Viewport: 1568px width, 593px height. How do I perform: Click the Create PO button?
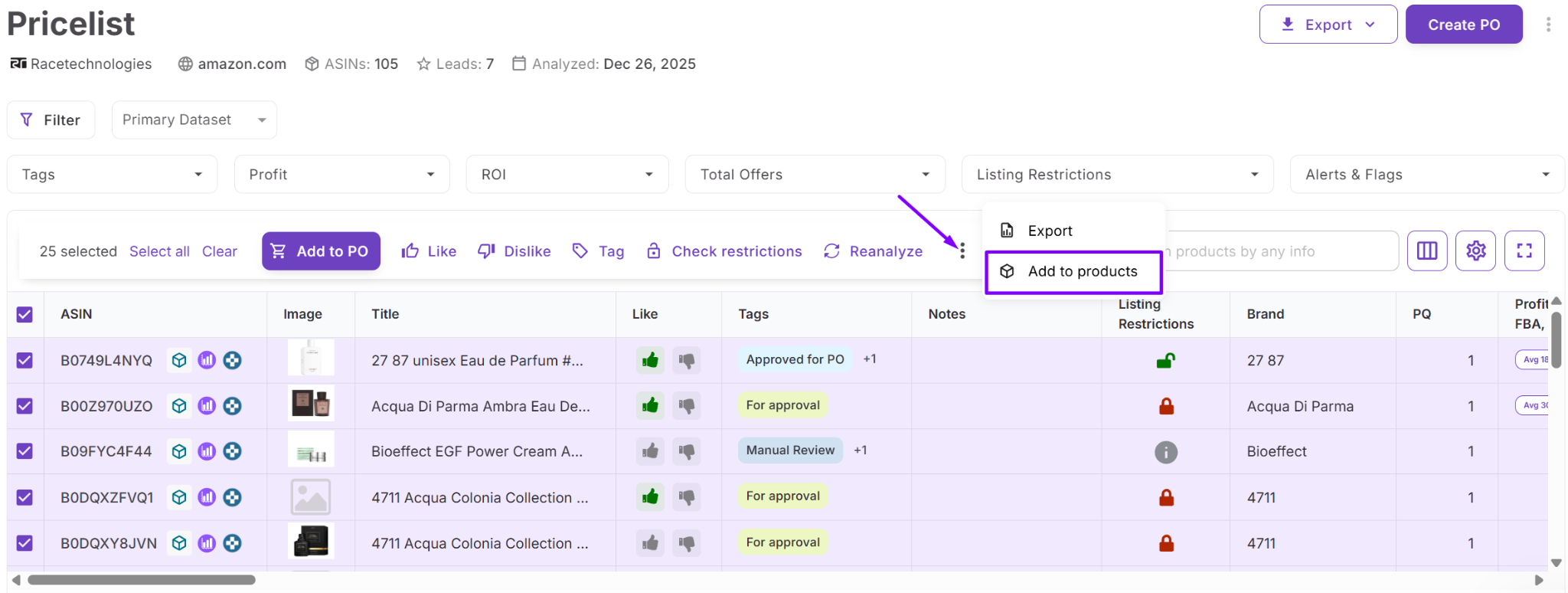tap(1464, 25)
